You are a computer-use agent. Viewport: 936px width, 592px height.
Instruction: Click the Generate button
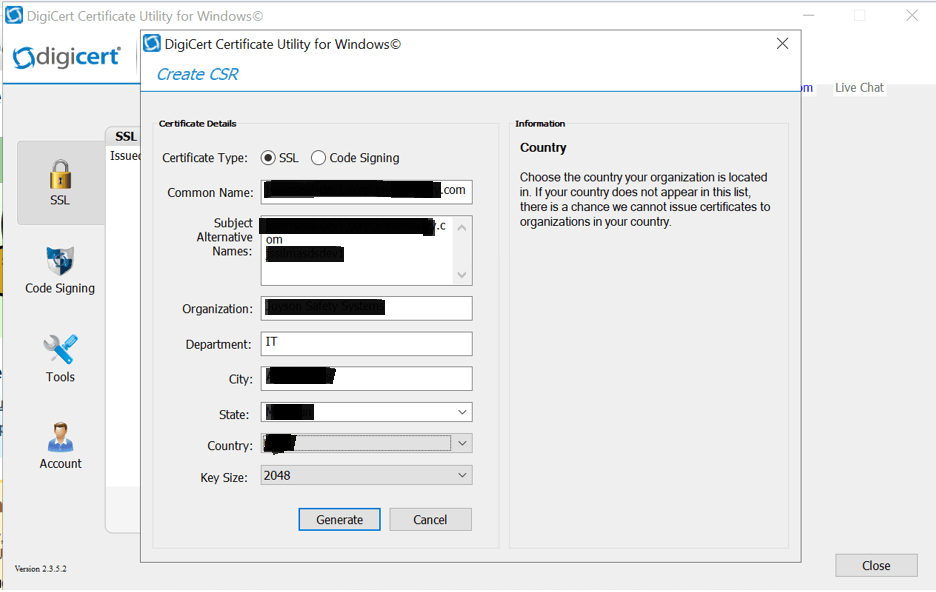[339, 520]
